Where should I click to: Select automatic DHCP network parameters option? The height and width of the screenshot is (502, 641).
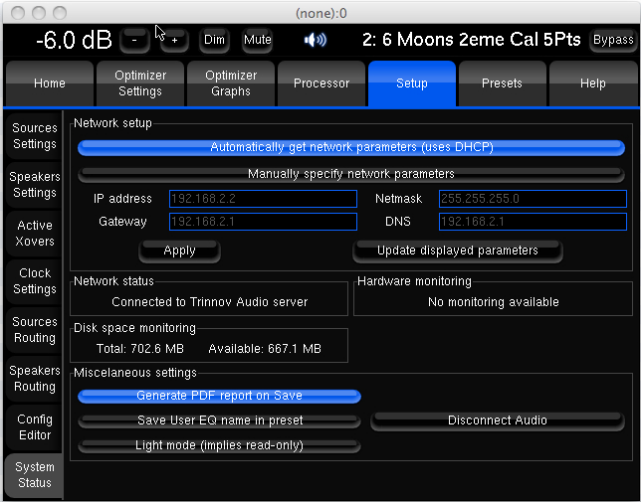pos(351,147)
